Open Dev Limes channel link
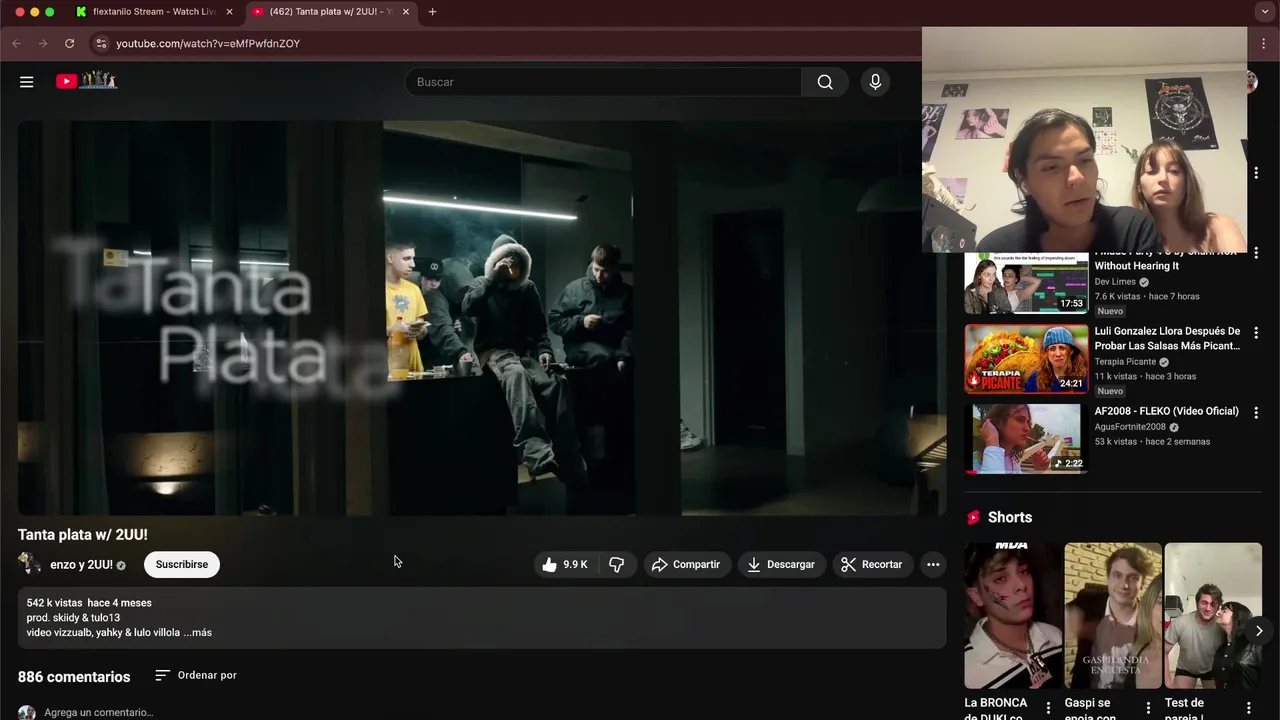The image size is (1280, 720). pyautogui.click(x=1115, y=282)
